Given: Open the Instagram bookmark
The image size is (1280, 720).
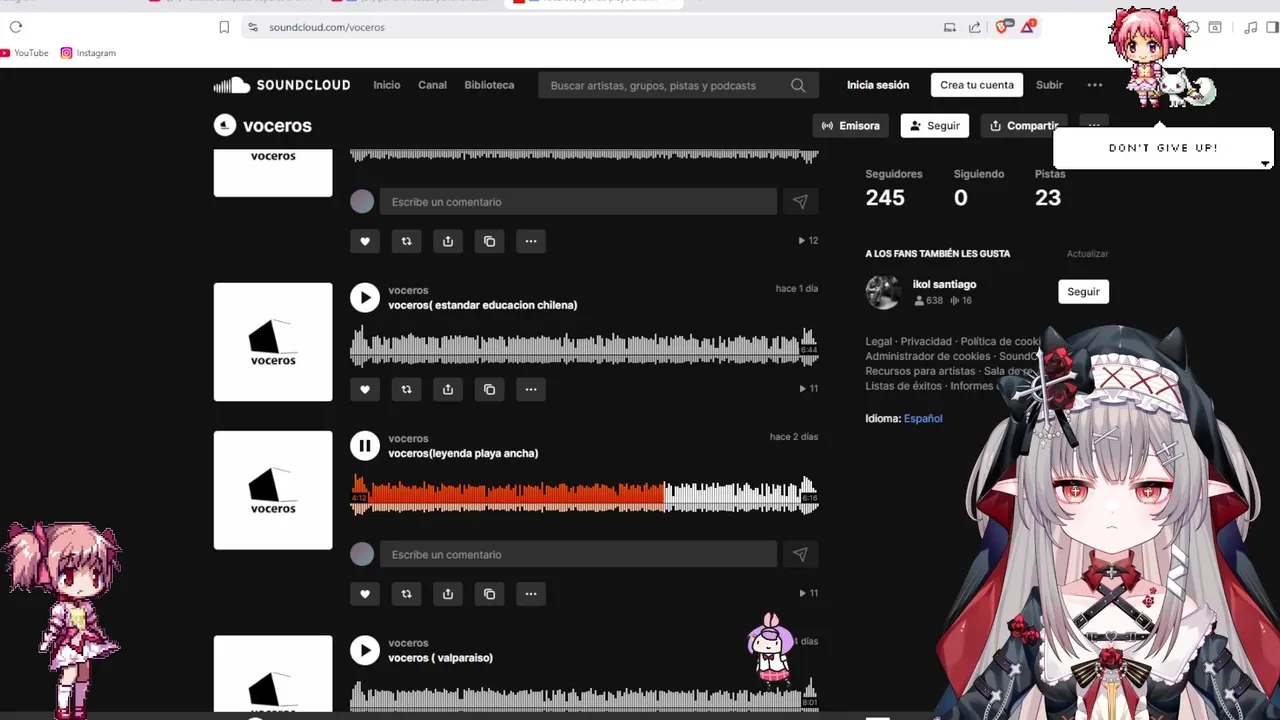Looking at the screenshot, I should [88, 53].
